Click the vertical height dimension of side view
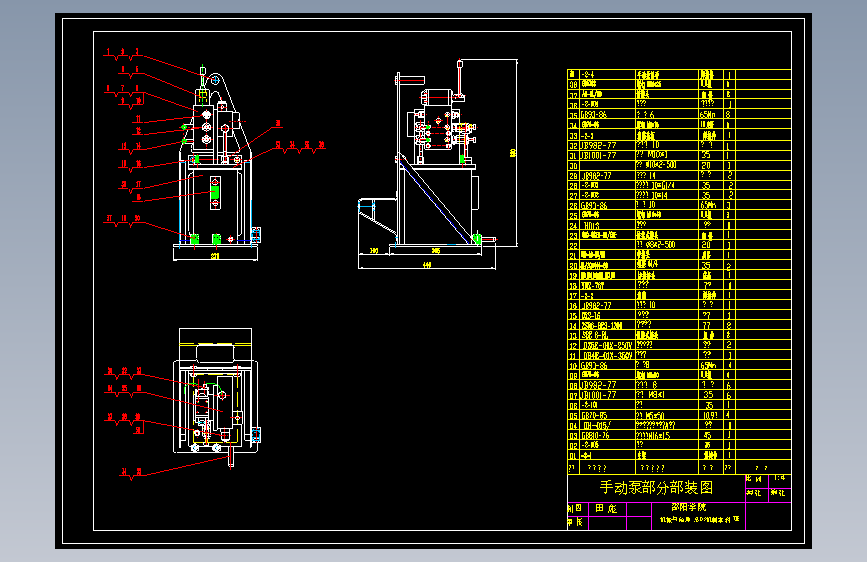The height and width of the screenshot is (562, 867). click(x=513, y=153)
